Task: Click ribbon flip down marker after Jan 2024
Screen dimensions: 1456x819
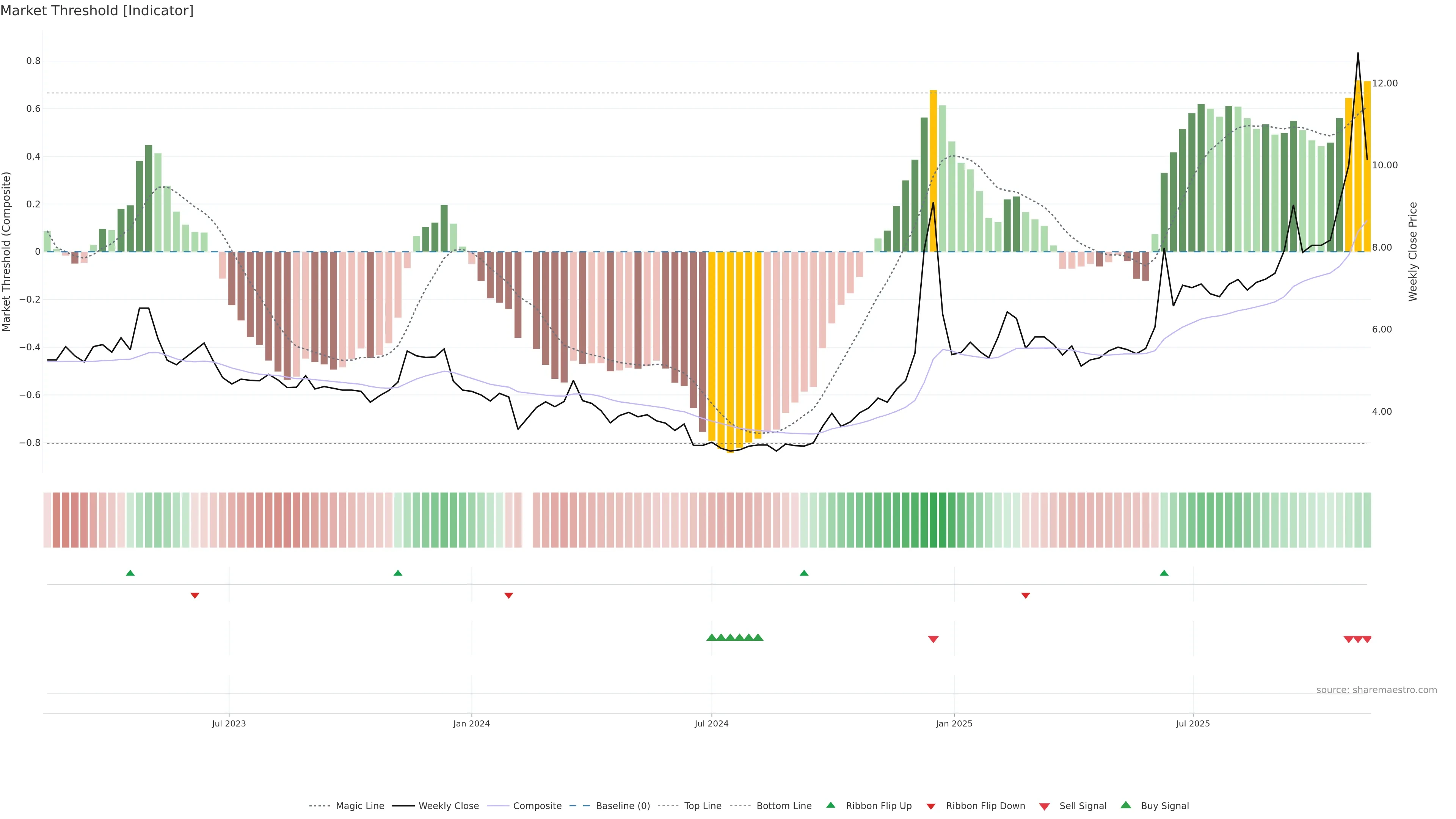Action: (509, 595)
